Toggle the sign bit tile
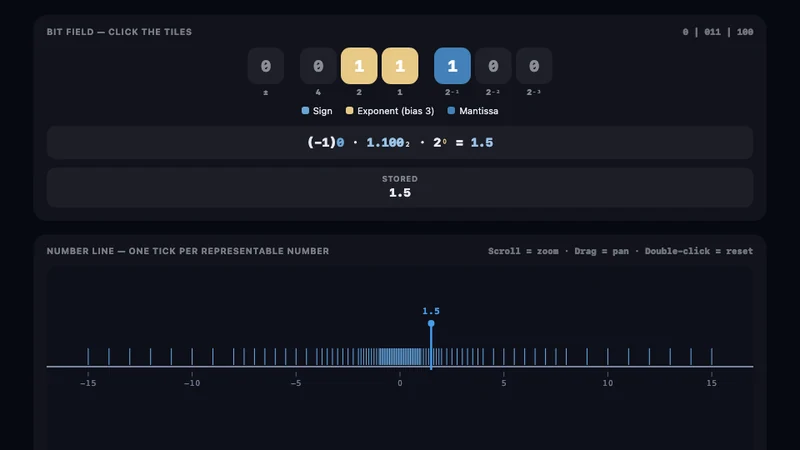The width and height of the screenshot is (800, 450). pyautogui.click(x=266, y=66)
